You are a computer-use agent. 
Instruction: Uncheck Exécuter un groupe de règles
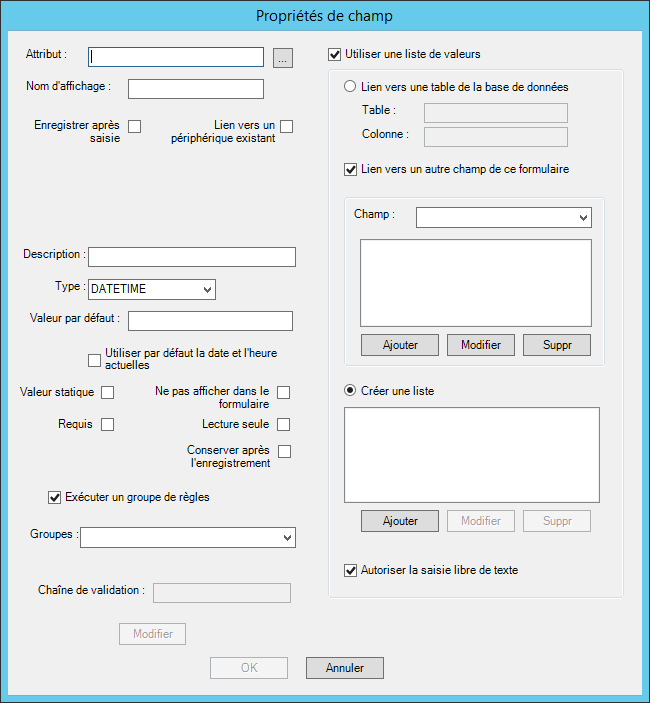click(x=54, y=497)
